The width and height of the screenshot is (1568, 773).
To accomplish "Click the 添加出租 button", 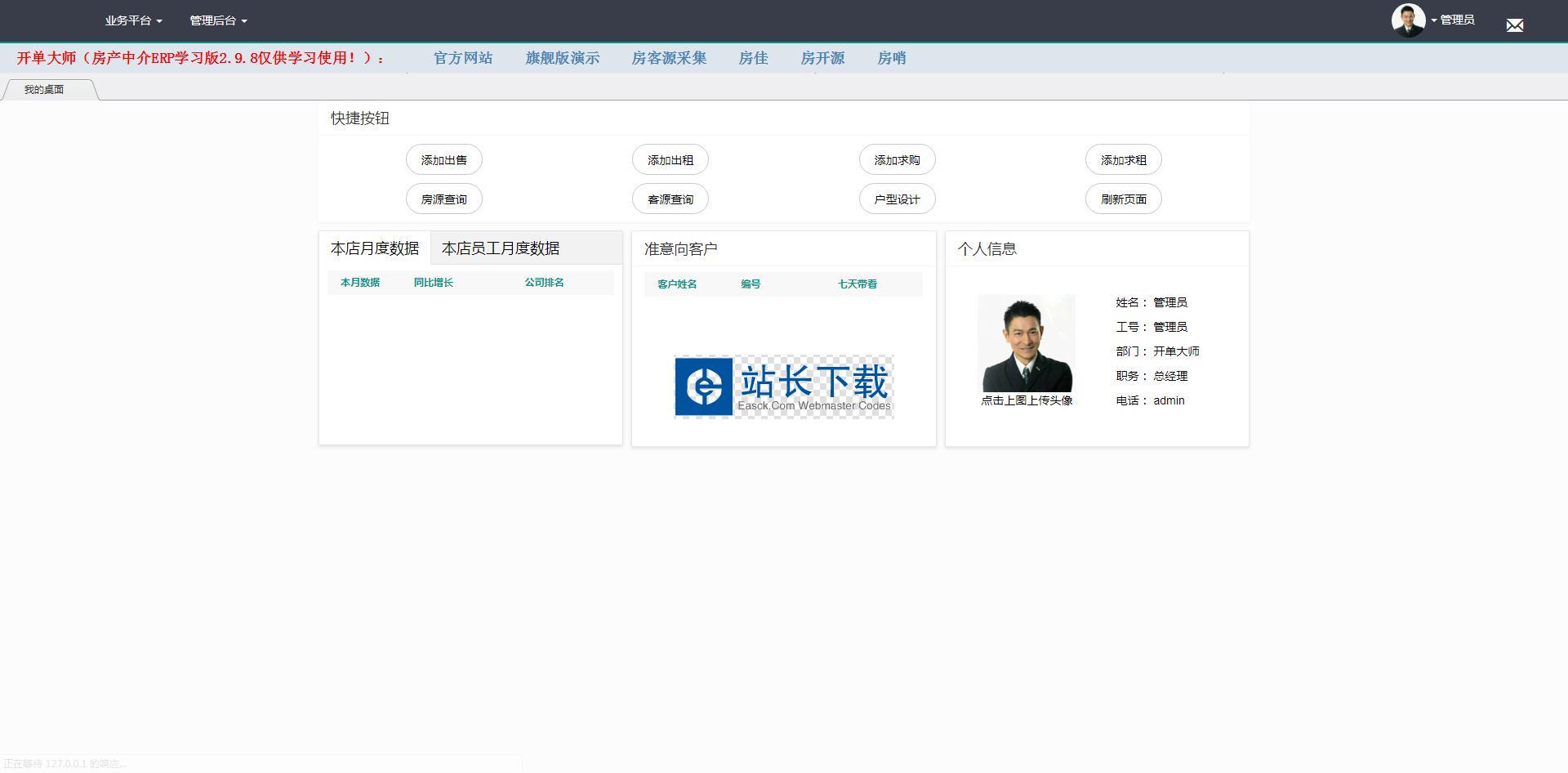I will pyautogui.click(x=670, y=160).
